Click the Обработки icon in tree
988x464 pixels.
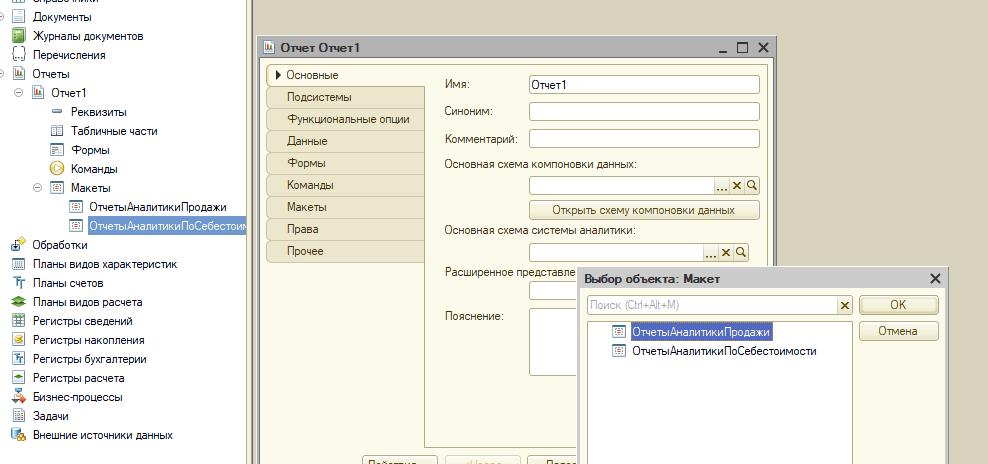pyautogui.click(x=18, y=245)
